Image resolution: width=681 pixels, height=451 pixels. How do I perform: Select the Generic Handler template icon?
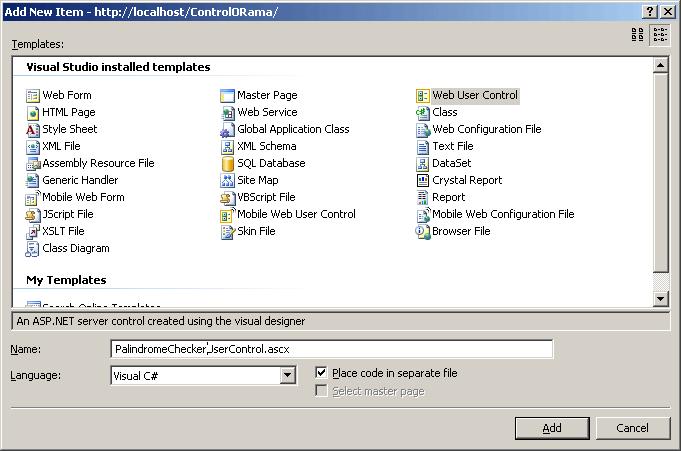[x=33, y=180]
